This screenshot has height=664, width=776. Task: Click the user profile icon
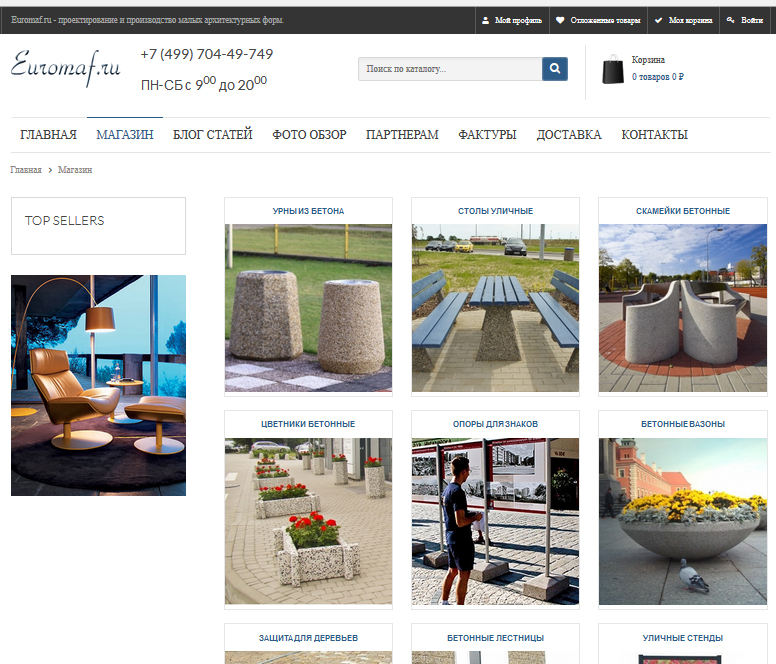pyautogui.click(x=485, y=20)
